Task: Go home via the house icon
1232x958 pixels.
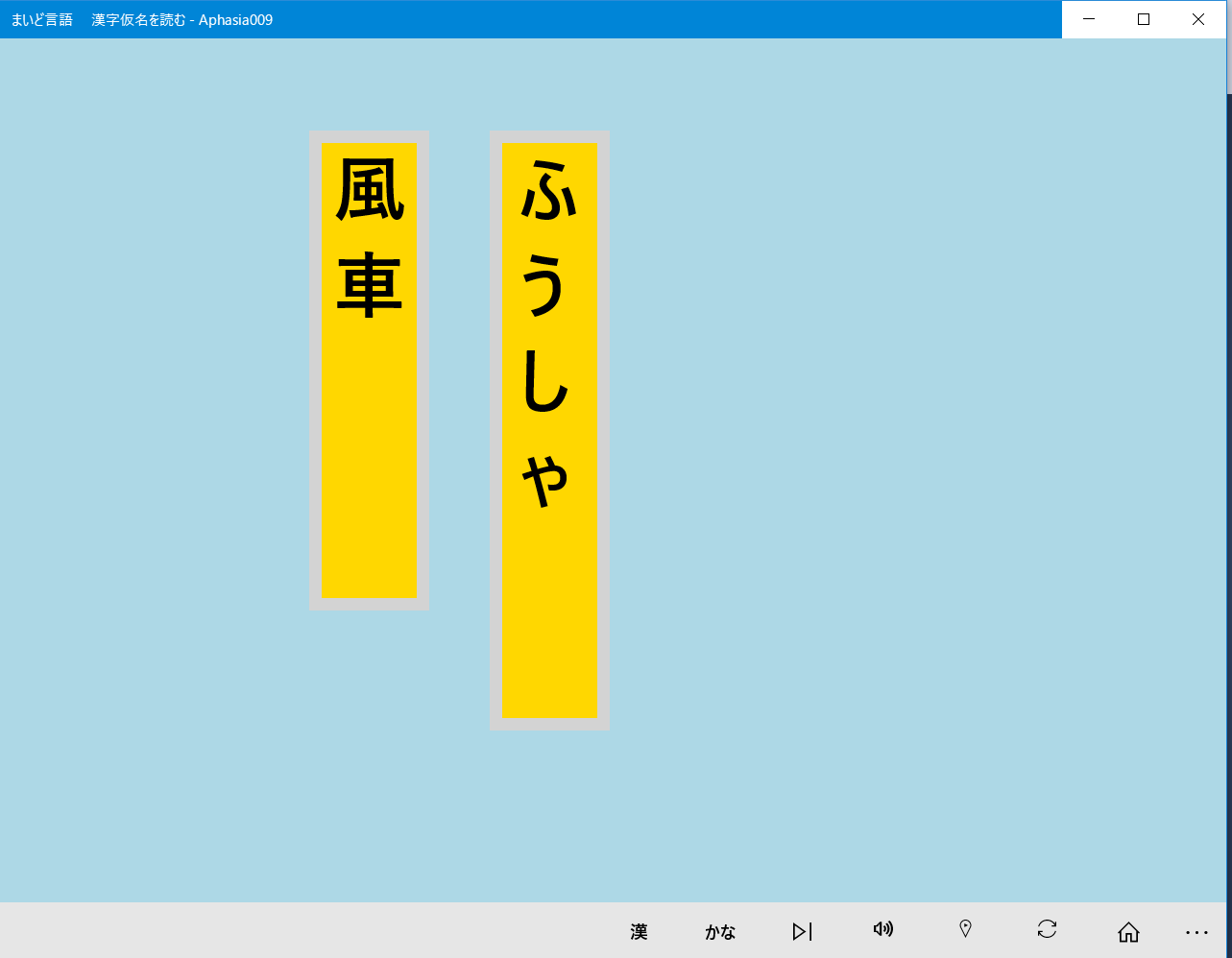Action: pyautogui.click(x=1128, y=931)
